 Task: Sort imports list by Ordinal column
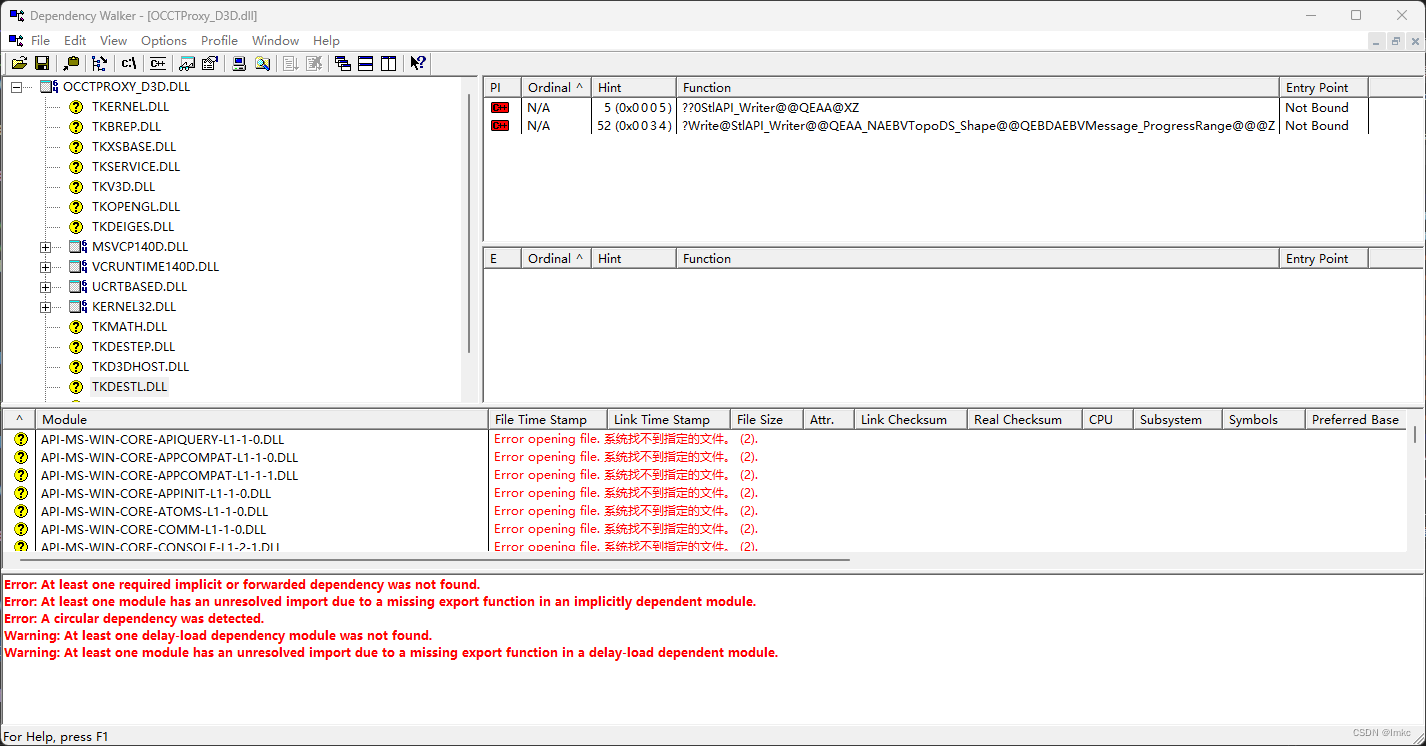pyautogui.click(x=556, y=87)
